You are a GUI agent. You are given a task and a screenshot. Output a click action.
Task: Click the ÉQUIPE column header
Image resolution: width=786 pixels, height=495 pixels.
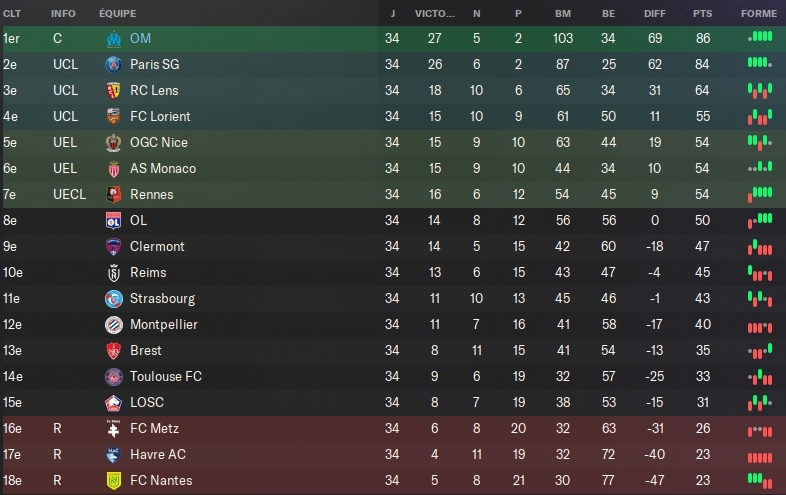point(118,14)
